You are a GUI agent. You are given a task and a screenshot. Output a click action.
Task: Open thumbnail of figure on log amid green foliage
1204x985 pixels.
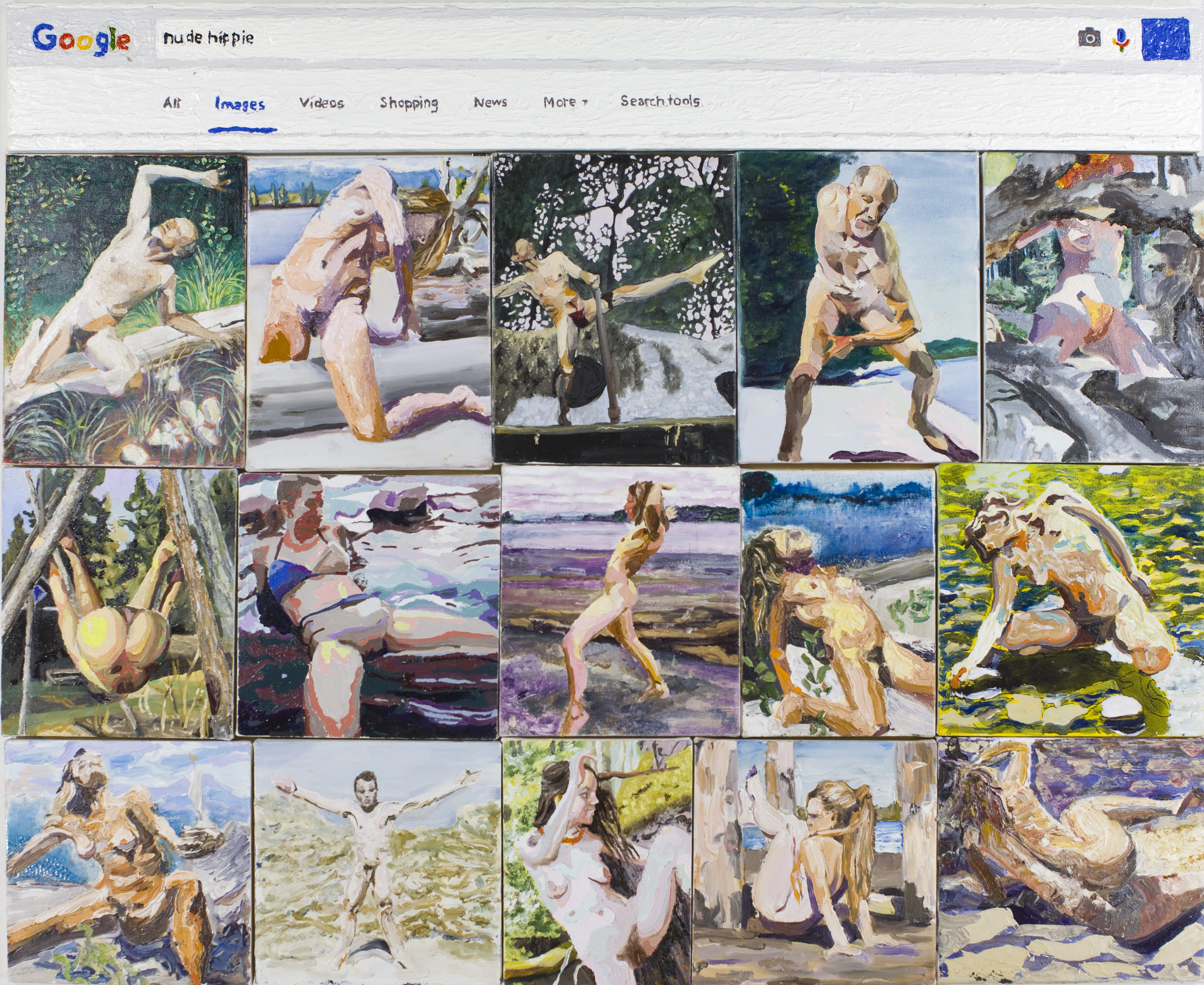coord(125,310)
